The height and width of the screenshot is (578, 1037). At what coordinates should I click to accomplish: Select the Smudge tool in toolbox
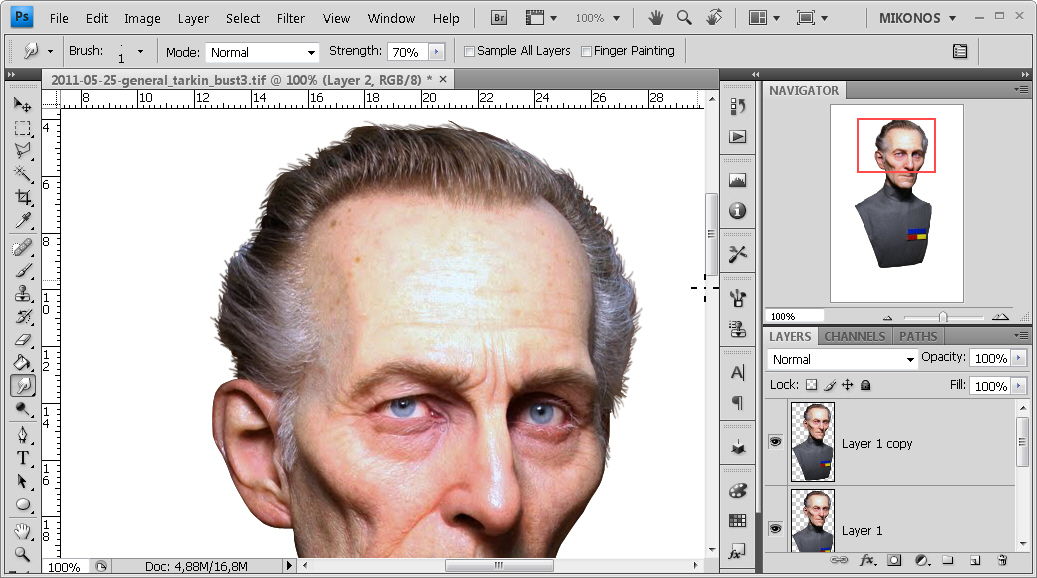22,385
